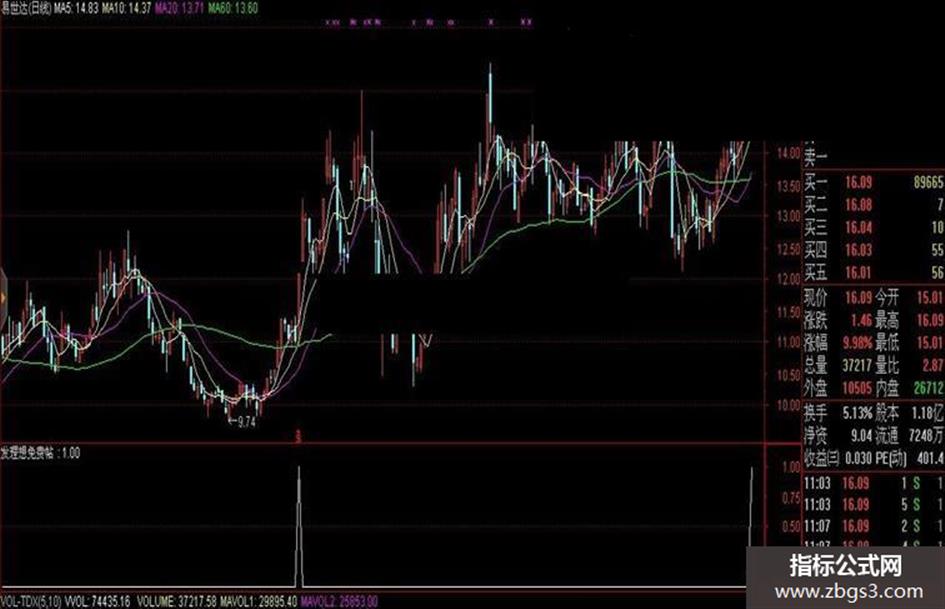The height and width of the screenshot is (609, 945).
Task: Click the PE(动) value 401.4
Action: pos(930,458)
